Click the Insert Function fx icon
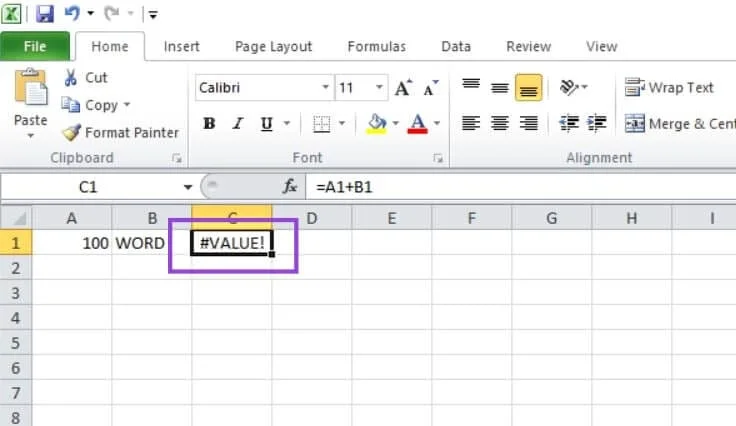 [290, 187]
